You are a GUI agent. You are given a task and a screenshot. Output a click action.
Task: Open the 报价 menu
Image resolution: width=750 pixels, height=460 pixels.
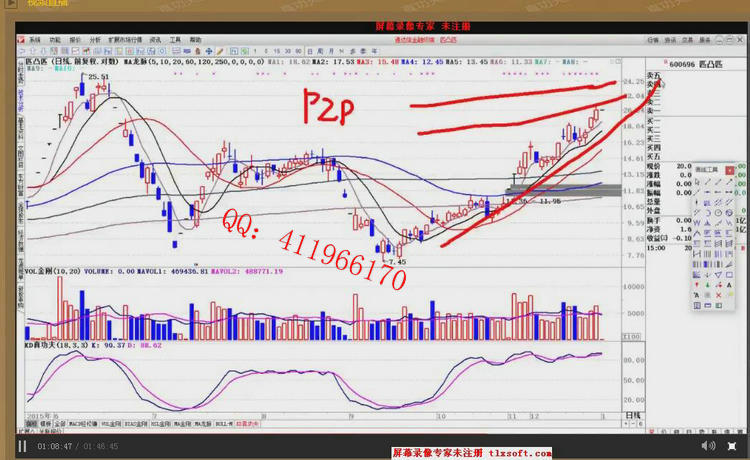75,40
